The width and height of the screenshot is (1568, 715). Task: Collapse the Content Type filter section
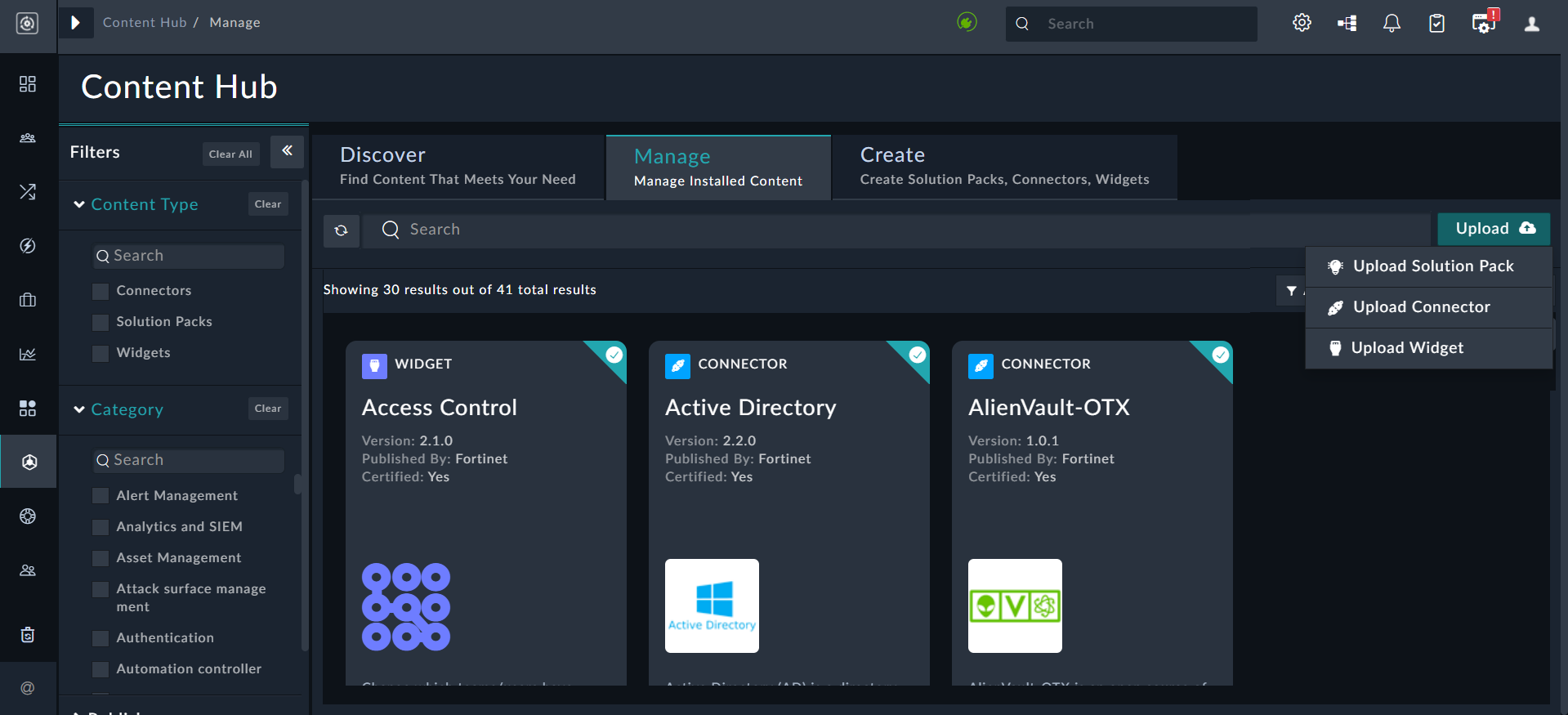pos(79,204)
